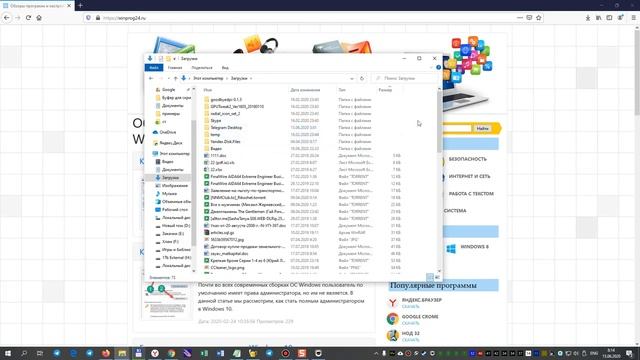Select the temp folder

[215, 135]
